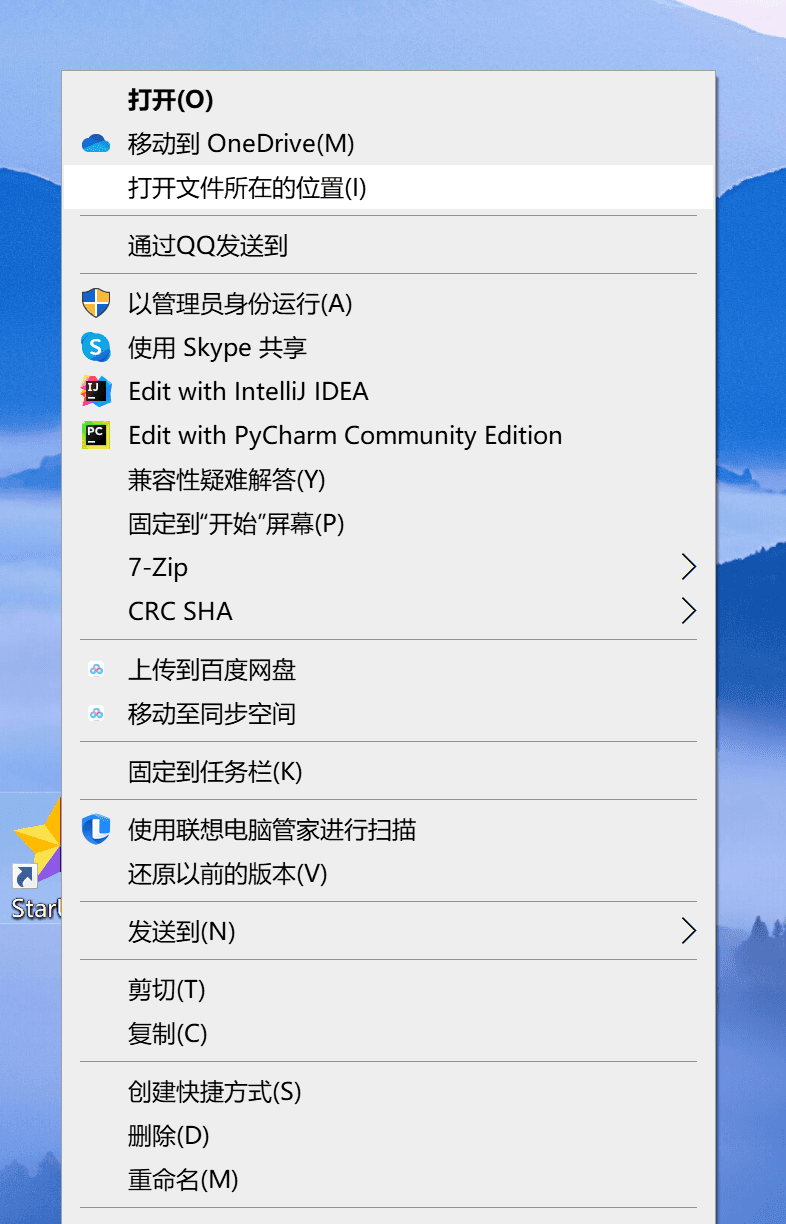786x1224 pixels.
Task: Click the IntelliJ IDEA icon
Action: click(x=96, y=391)
